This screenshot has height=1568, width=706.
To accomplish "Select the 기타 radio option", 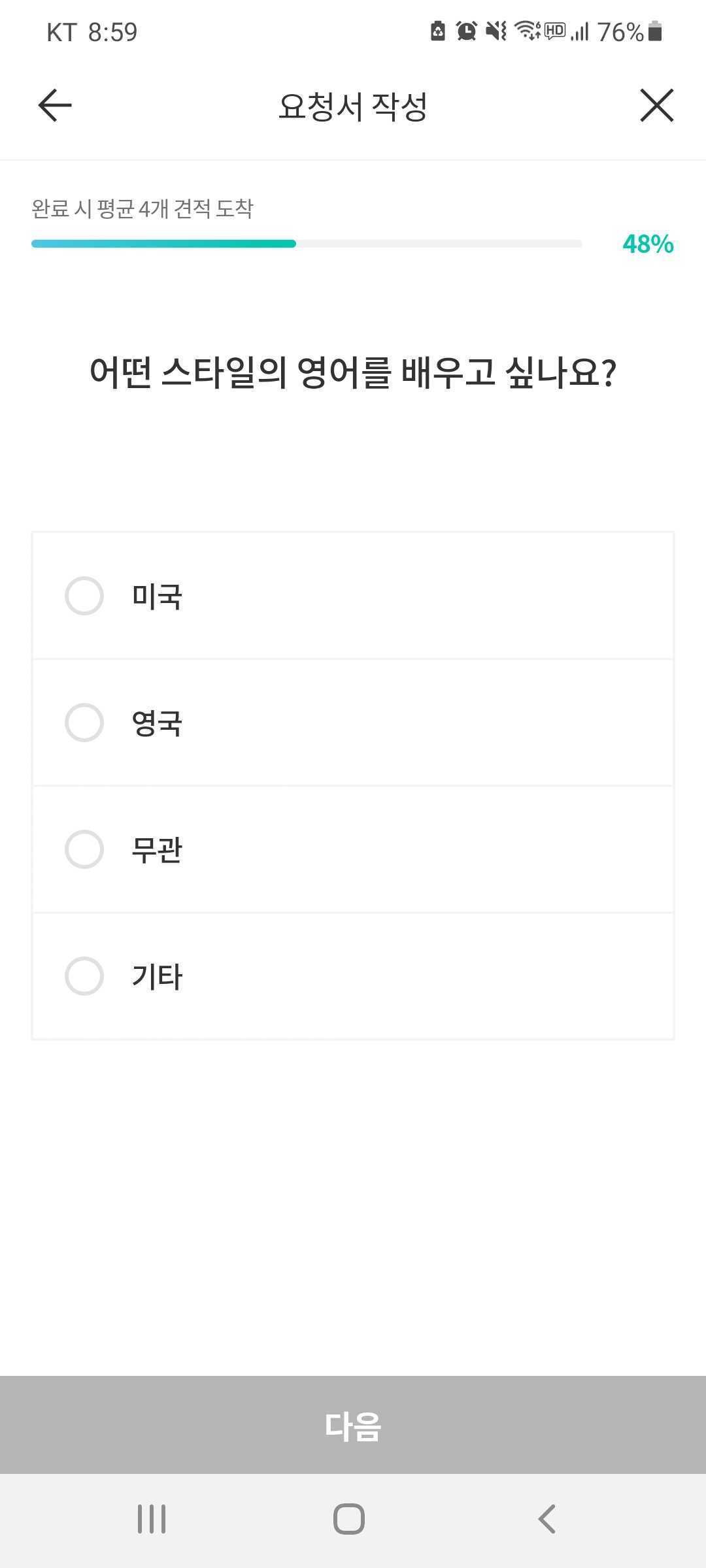I will point(84,976).
